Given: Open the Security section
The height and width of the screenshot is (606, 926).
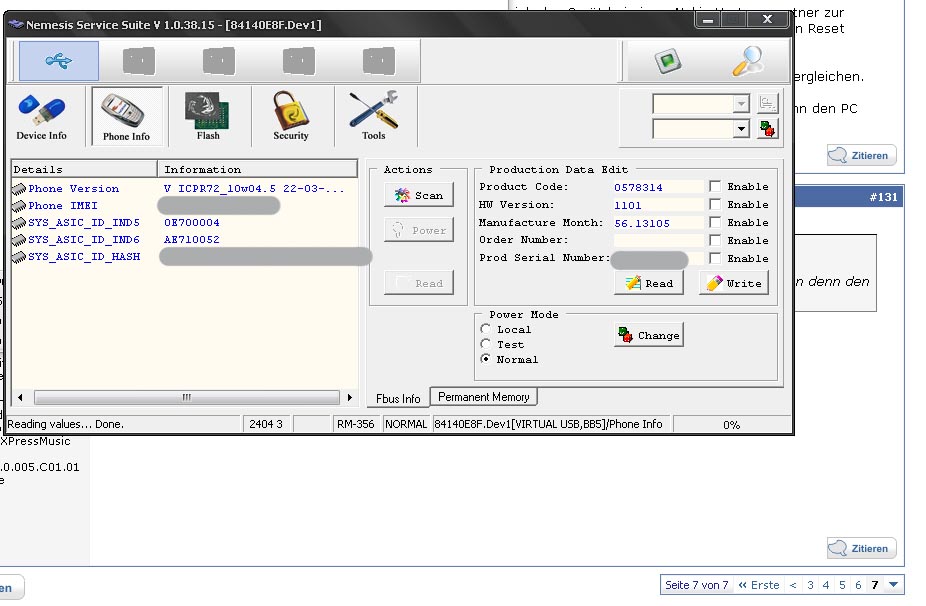Looking at the screenshot, I should (x=291, y=117).
